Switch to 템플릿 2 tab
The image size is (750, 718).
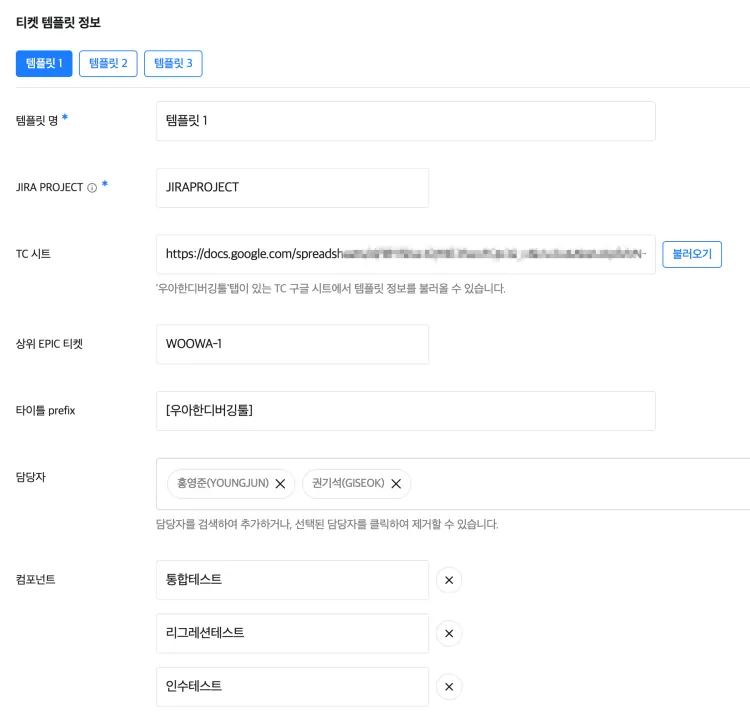108,63
